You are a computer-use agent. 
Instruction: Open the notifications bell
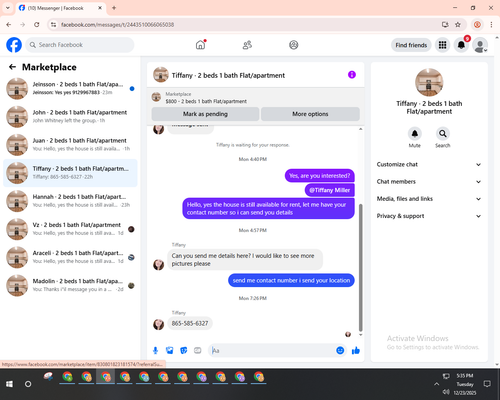(461, 45)
